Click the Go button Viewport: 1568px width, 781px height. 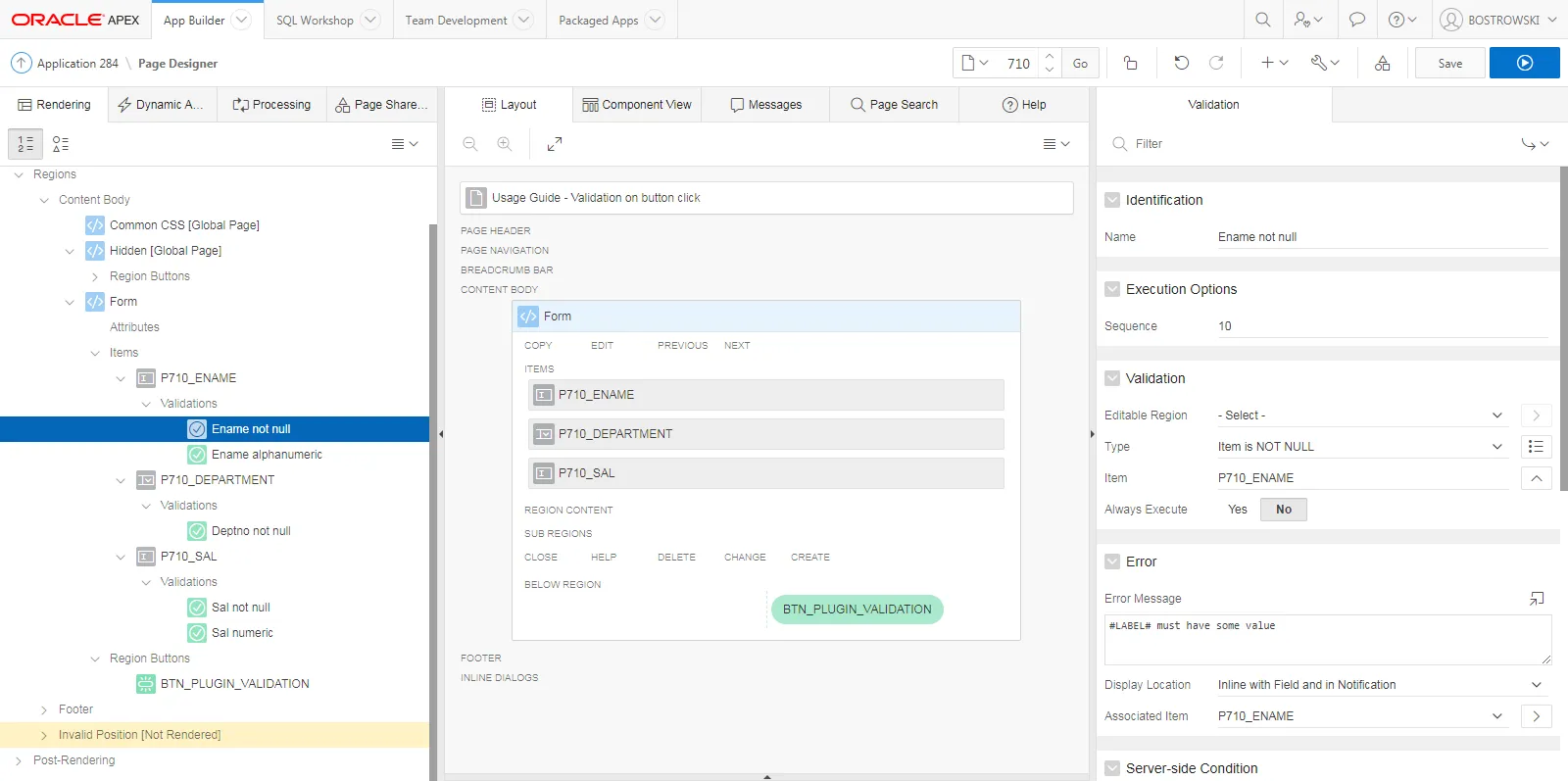click(1080, 63)
